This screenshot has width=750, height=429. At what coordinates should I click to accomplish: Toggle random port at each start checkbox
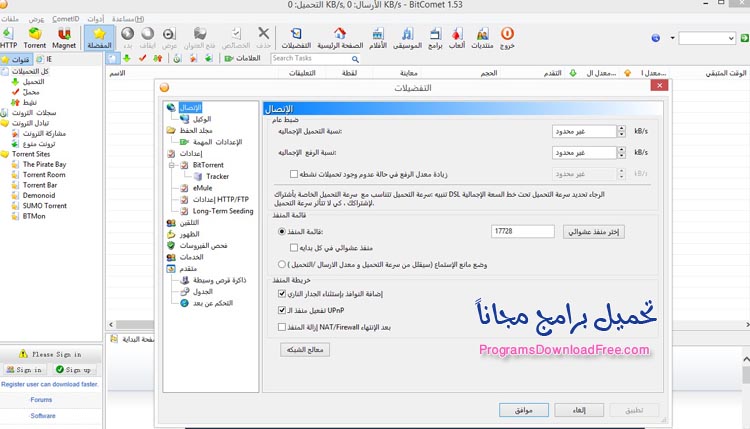point(294,248)
